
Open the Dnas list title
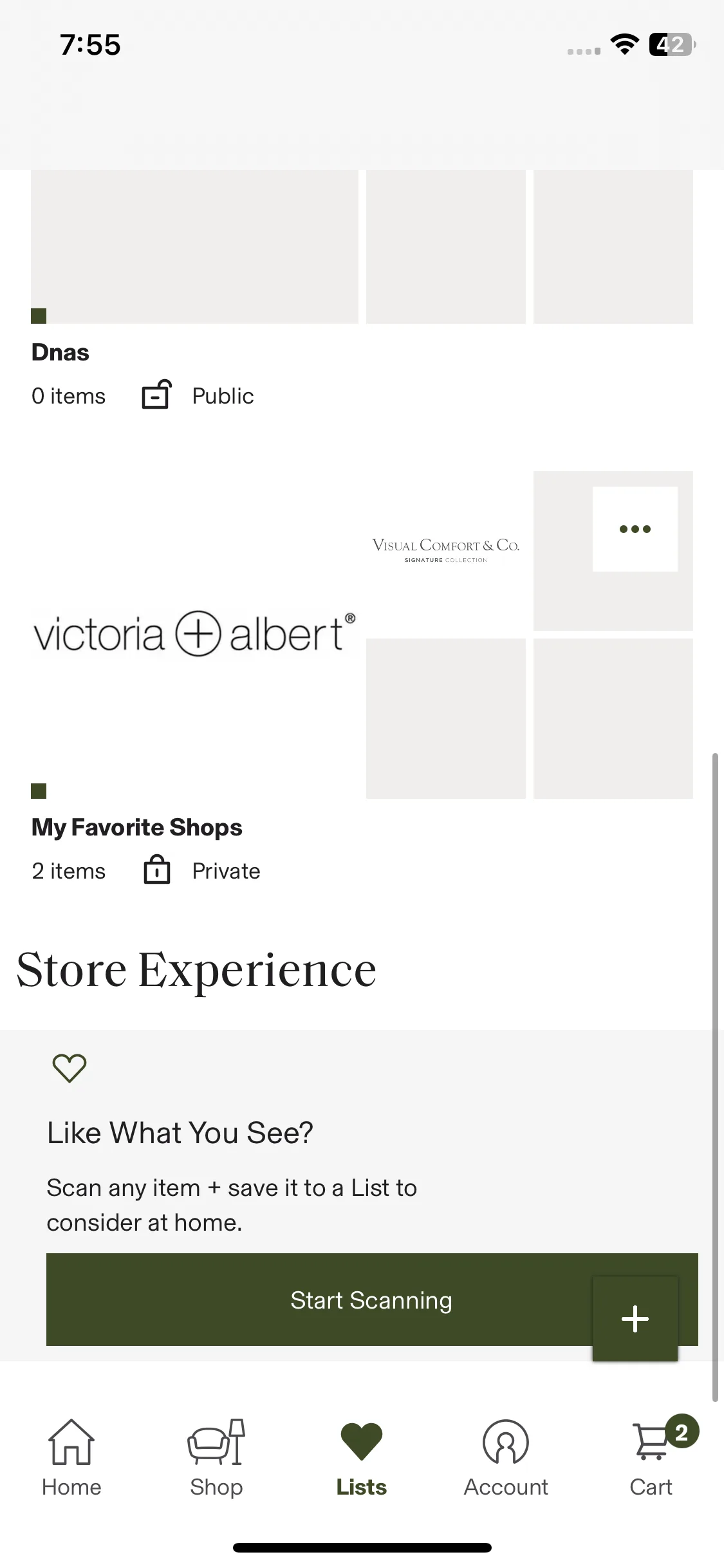click(60, 353)
